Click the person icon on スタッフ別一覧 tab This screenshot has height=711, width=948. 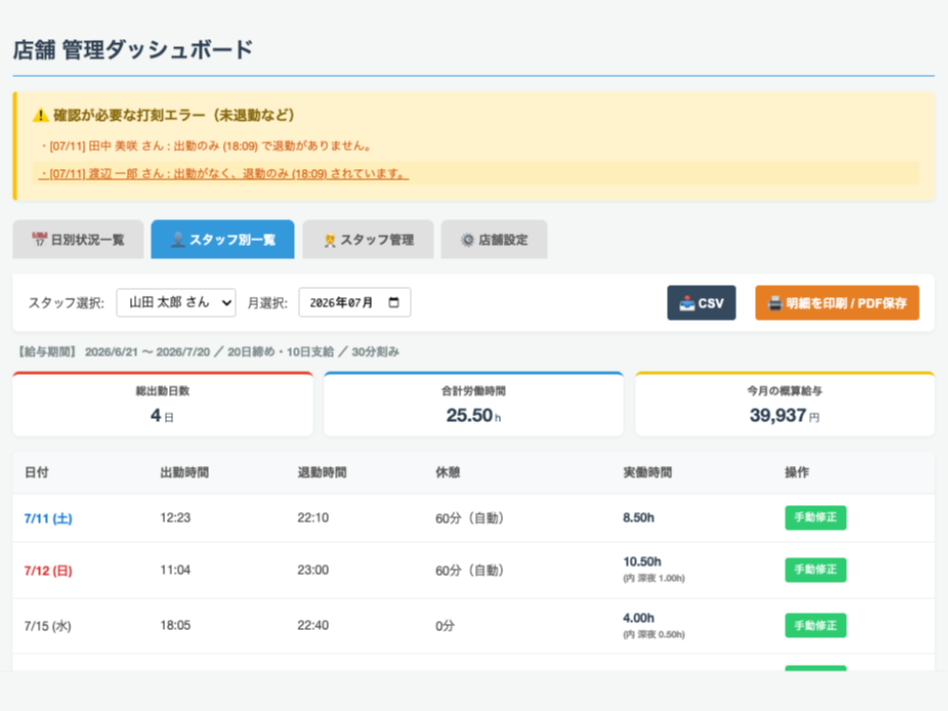coord(178,239)
